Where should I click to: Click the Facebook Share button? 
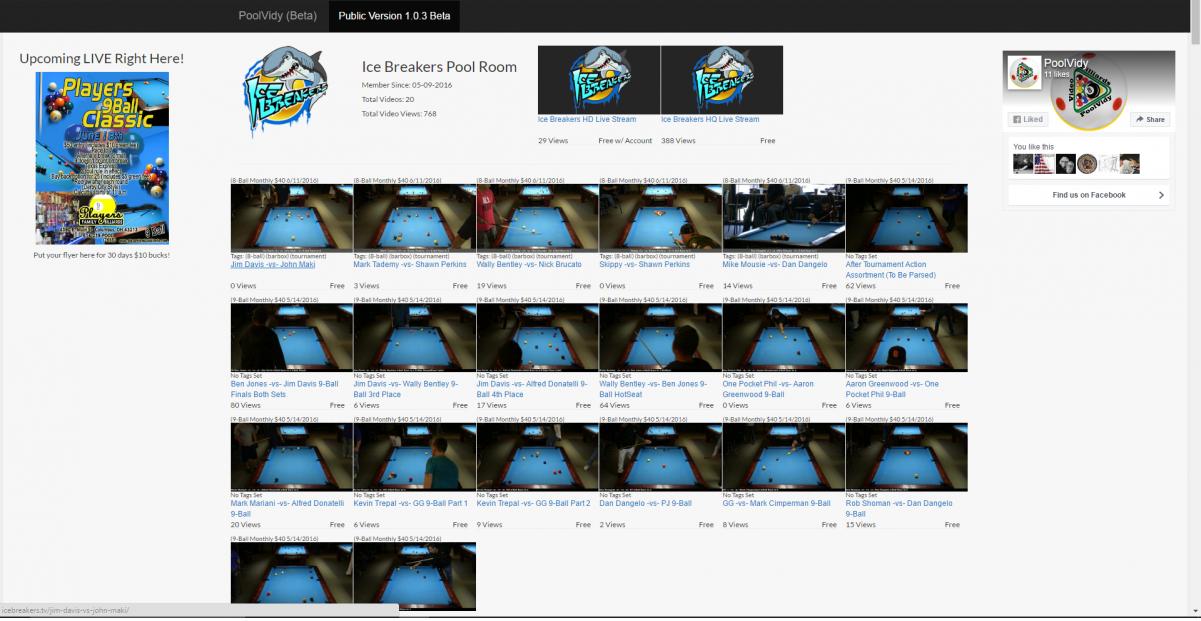coord(1149,119)
